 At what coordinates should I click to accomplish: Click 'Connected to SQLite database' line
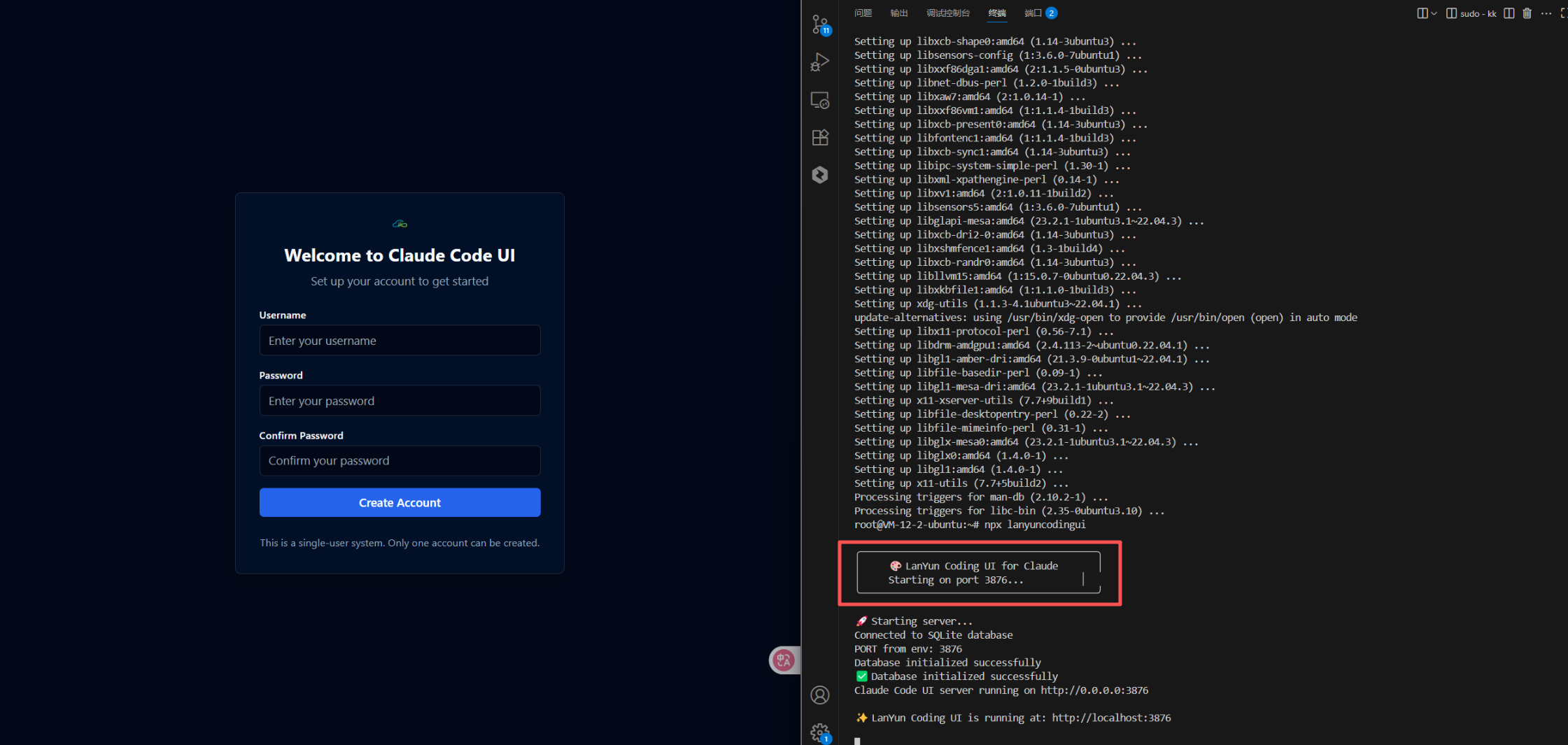click(x=933, y=635)
